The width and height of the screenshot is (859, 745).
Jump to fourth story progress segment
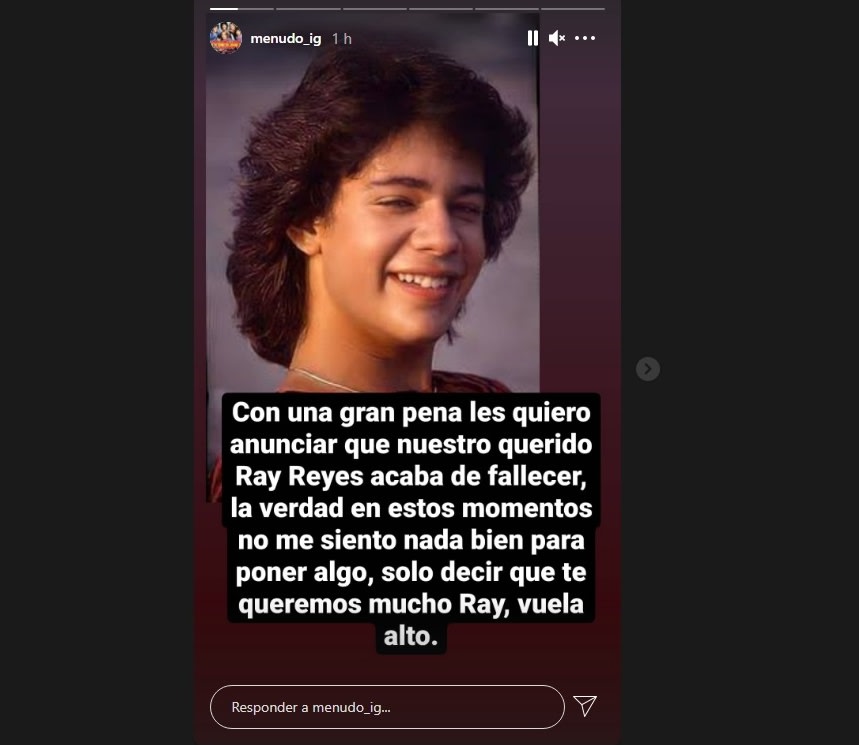(x=440, y=9)
